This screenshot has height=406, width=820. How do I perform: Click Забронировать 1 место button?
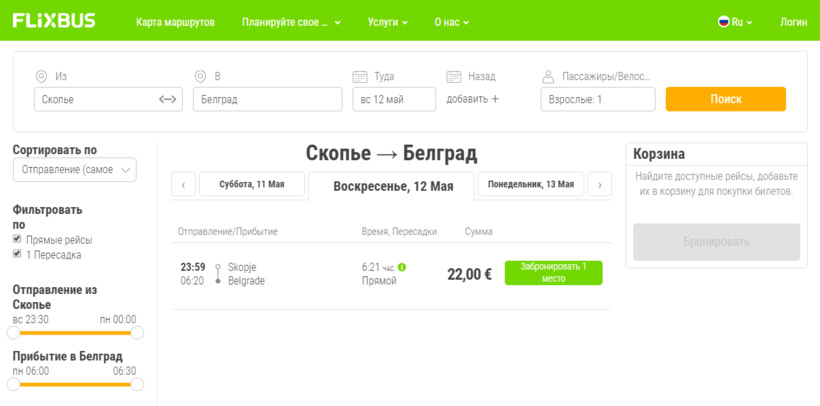click(x=553, y=273)
